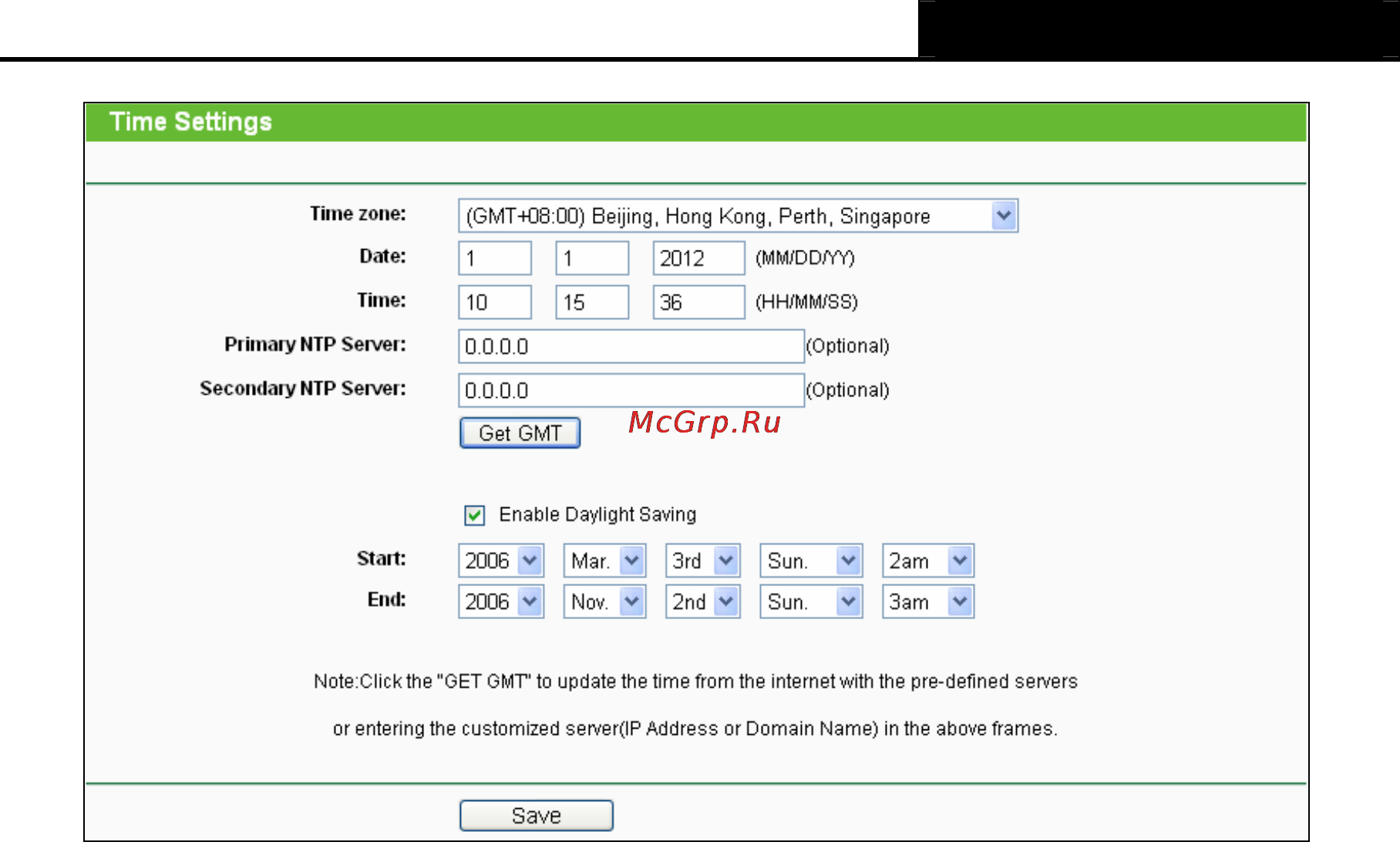Image resolution: width=1400 pixels, height=842 pixels.
Task: Click the note line starting 'or entering the customized server'
Action: pos(695,729)
